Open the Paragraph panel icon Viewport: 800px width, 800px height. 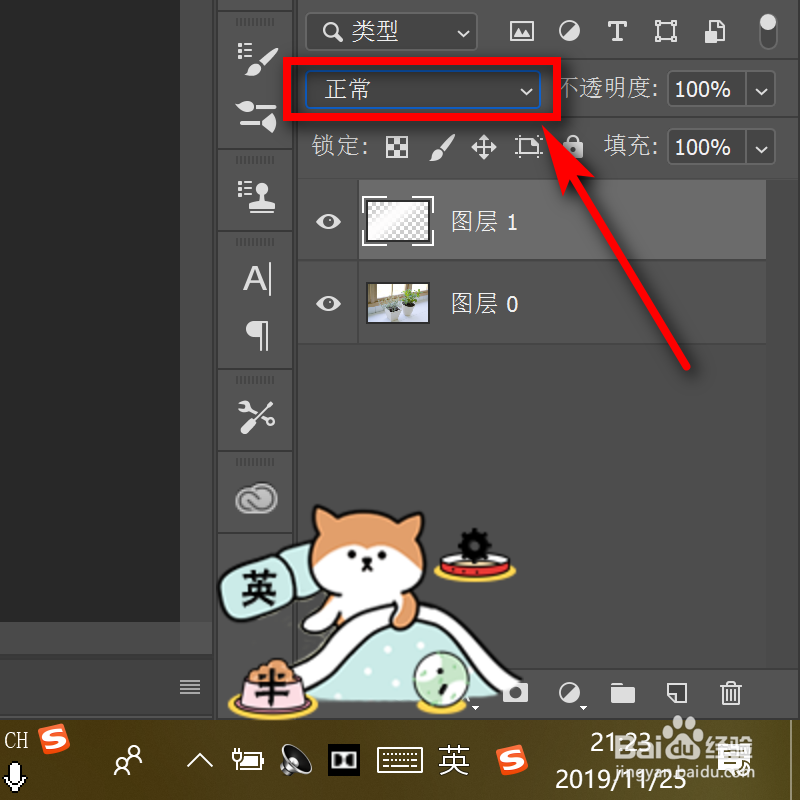[x=257, y=335]
